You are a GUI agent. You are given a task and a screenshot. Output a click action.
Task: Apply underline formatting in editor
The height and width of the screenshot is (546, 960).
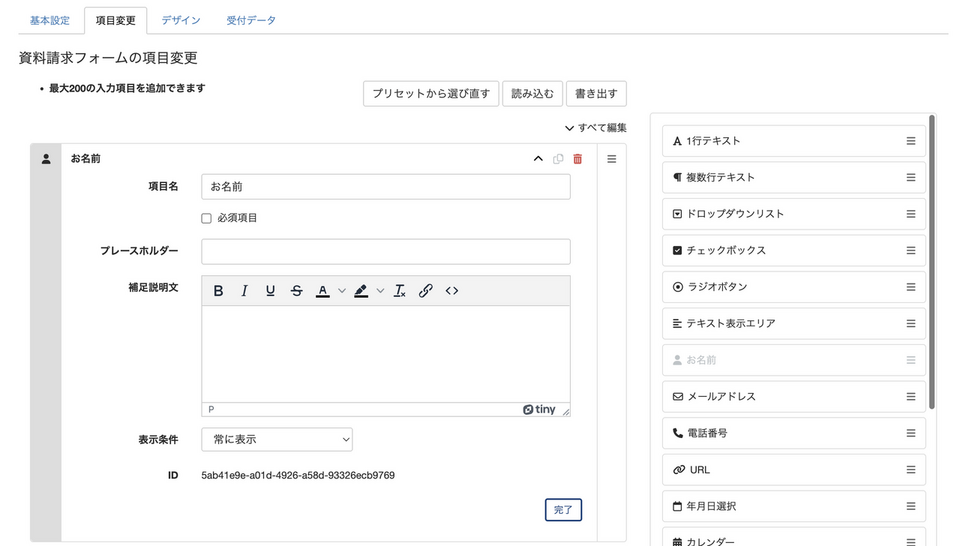(x=270, y=291)
